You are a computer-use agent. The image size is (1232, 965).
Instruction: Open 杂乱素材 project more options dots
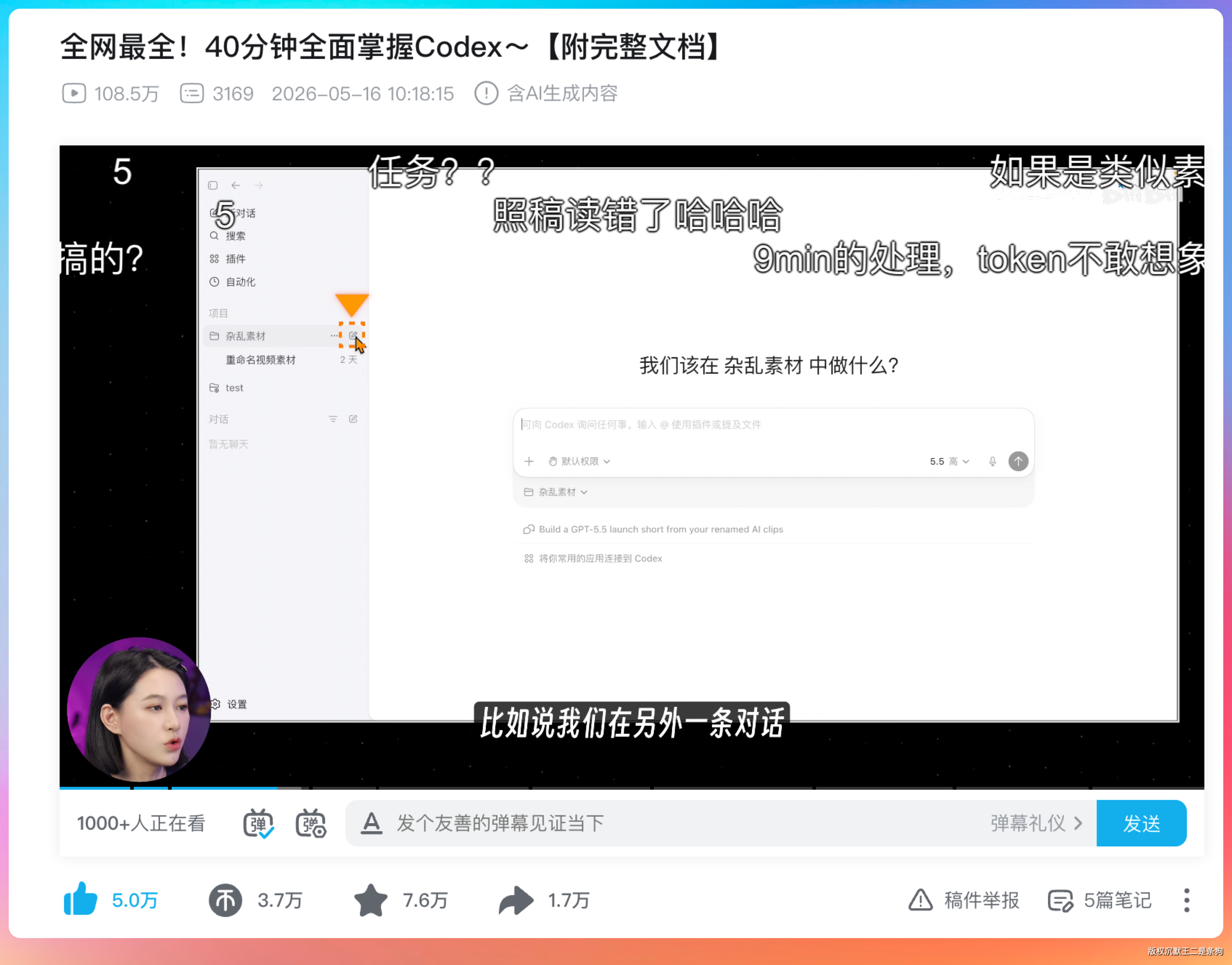[x=334, y=336]
